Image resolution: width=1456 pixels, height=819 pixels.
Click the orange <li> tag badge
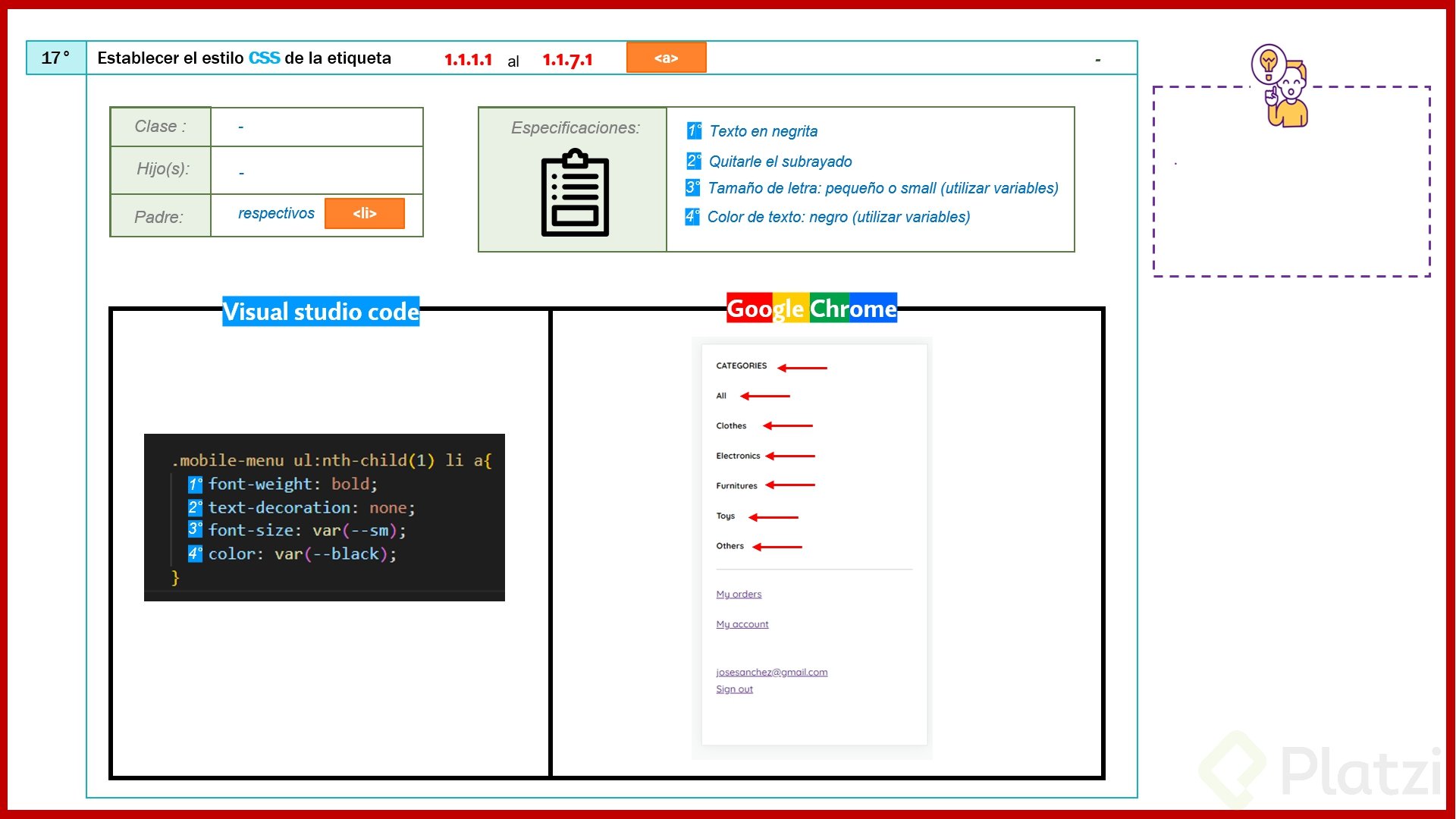[x=365, y=214]
